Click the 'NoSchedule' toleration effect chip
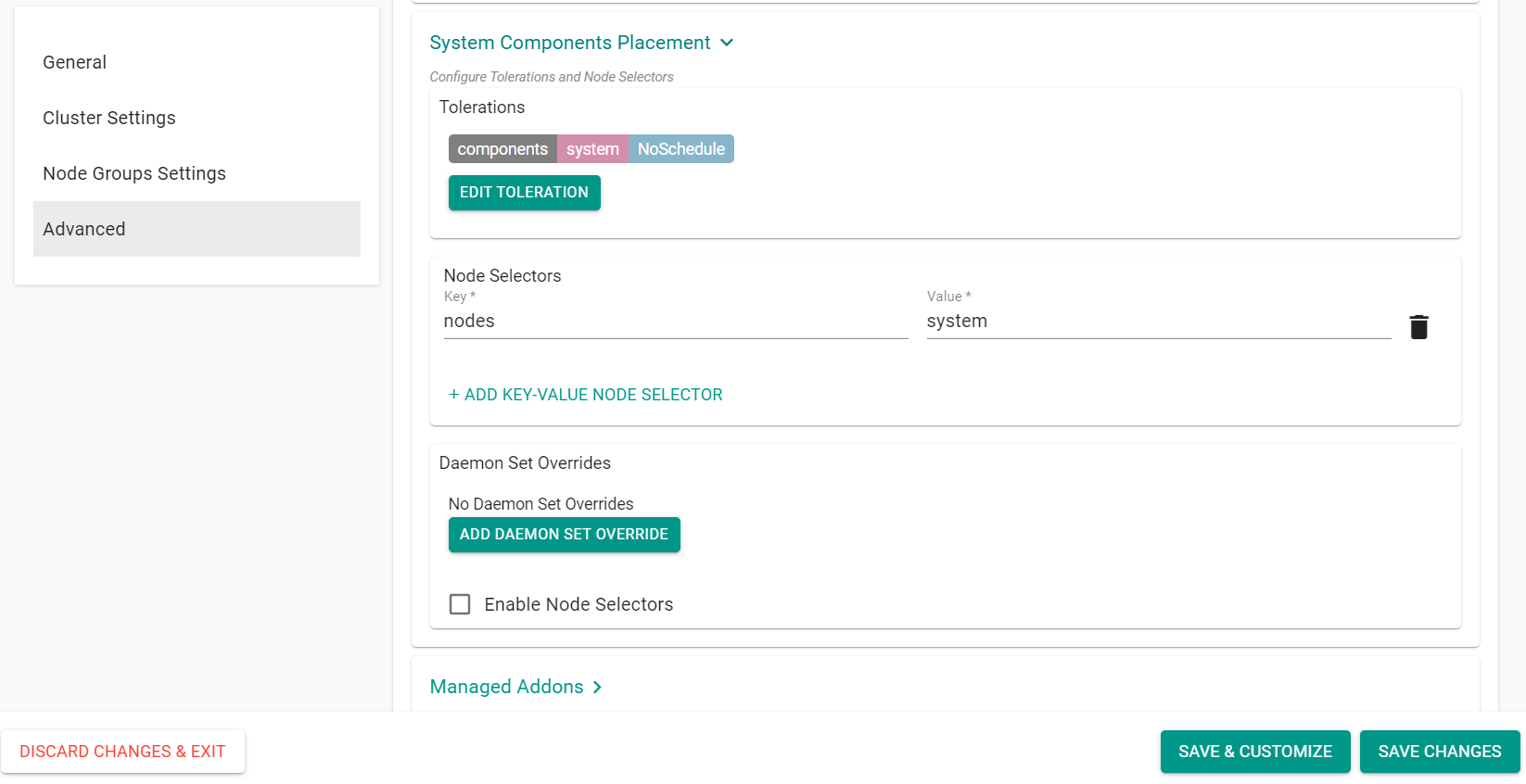This screenshot has height=784, width=1526. [x=681, y=149]
